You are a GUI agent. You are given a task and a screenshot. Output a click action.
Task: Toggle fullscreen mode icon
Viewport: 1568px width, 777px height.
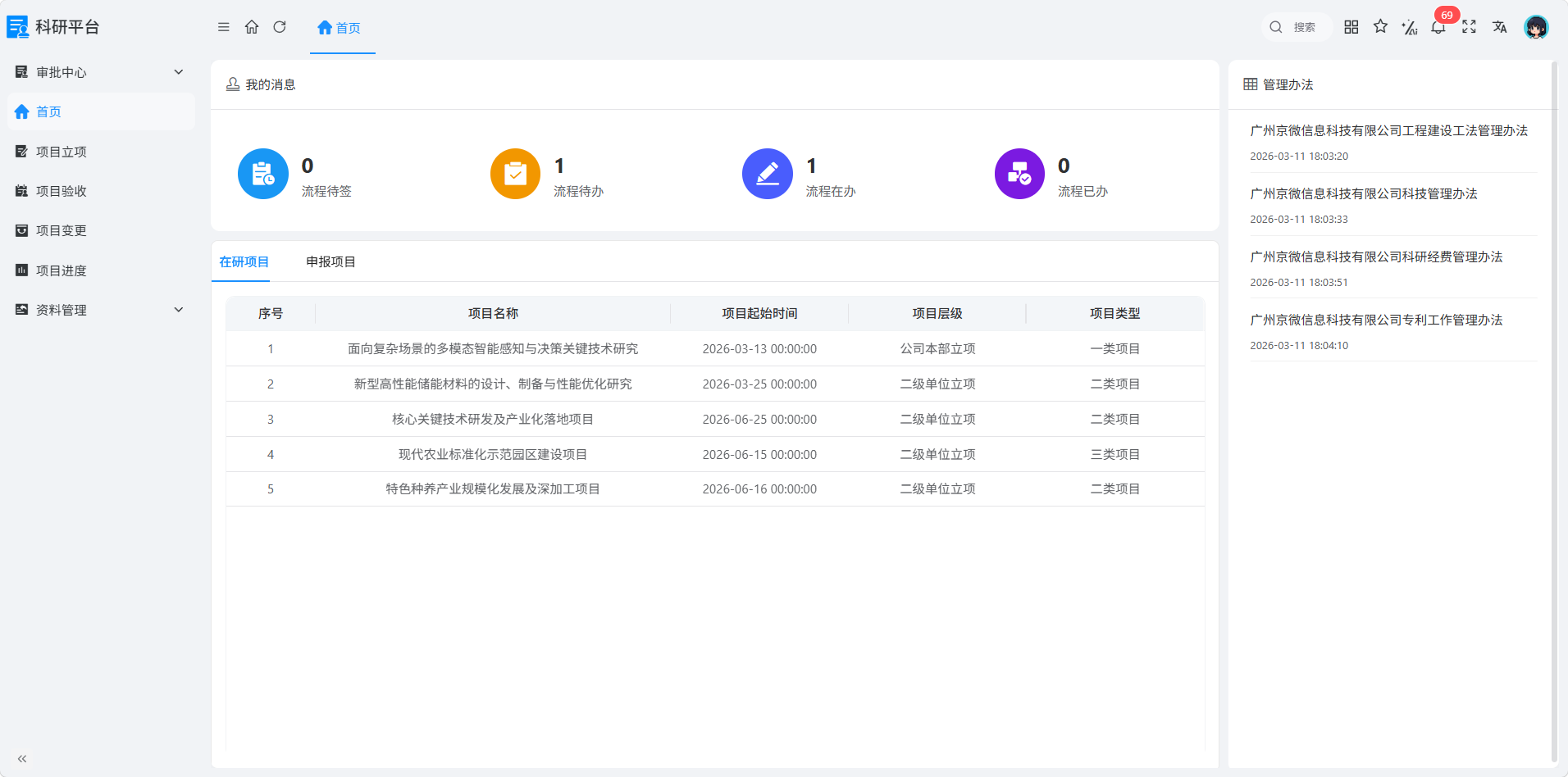click(1469, 27)
